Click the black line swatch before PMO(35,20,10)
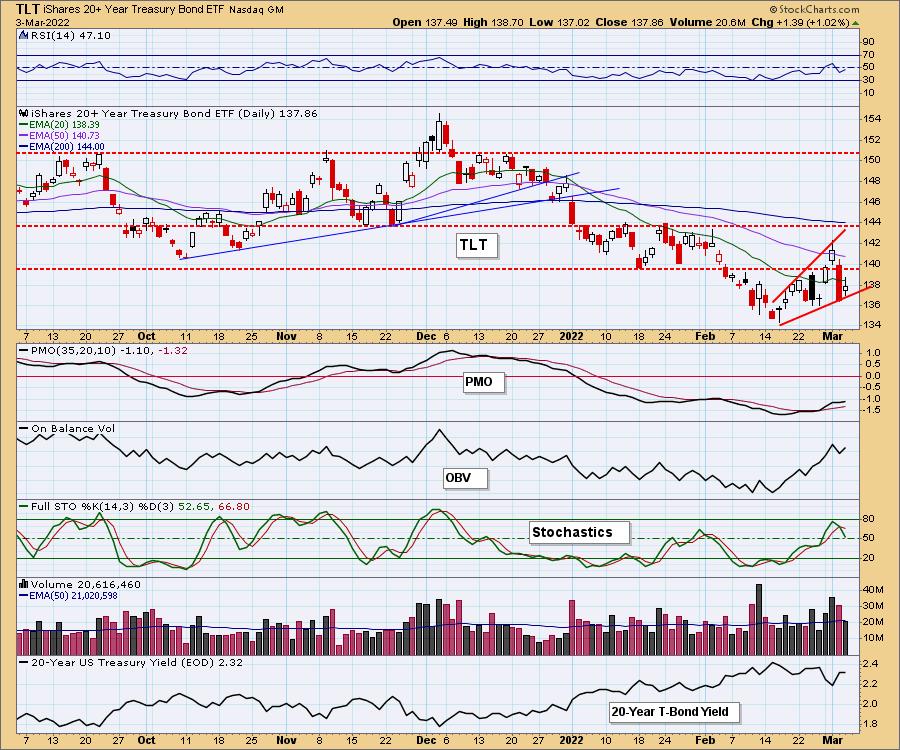 point(24,351)
